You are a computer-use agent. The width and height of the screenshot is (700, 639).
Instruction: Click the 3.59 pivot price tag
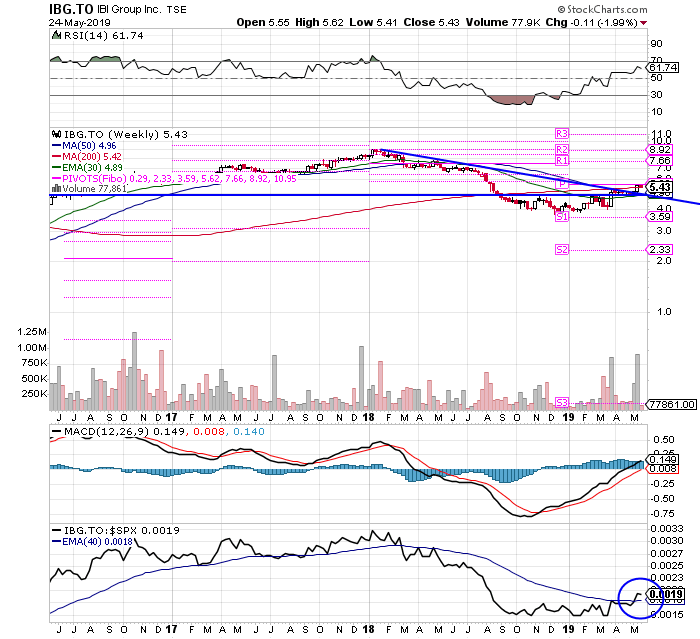point(659,217)
